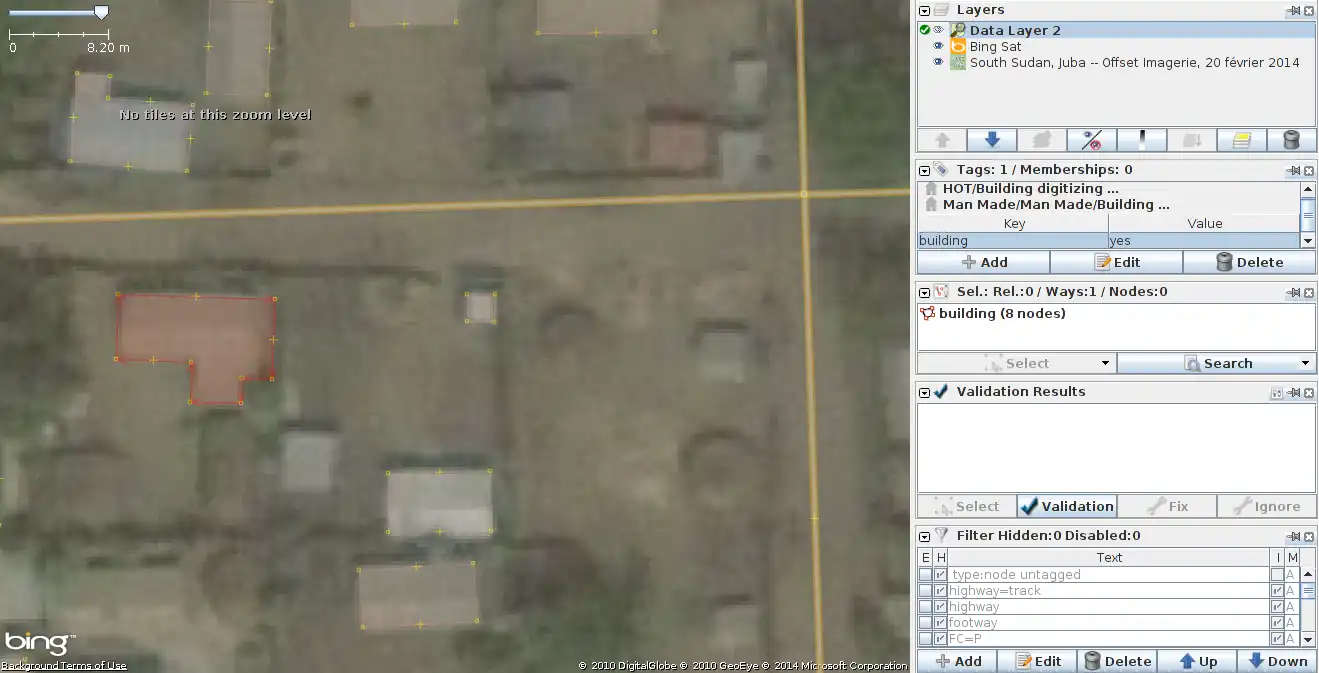Screen dimensions: 1319x673
Task: Click the yellow activate layer icon
Action: (x=1241, y=140)
